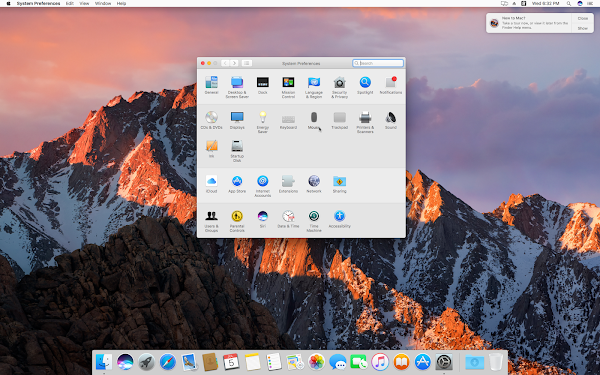Open Security & Privacy preferences
Screen dimensions: 600x375
pos(339,87)
